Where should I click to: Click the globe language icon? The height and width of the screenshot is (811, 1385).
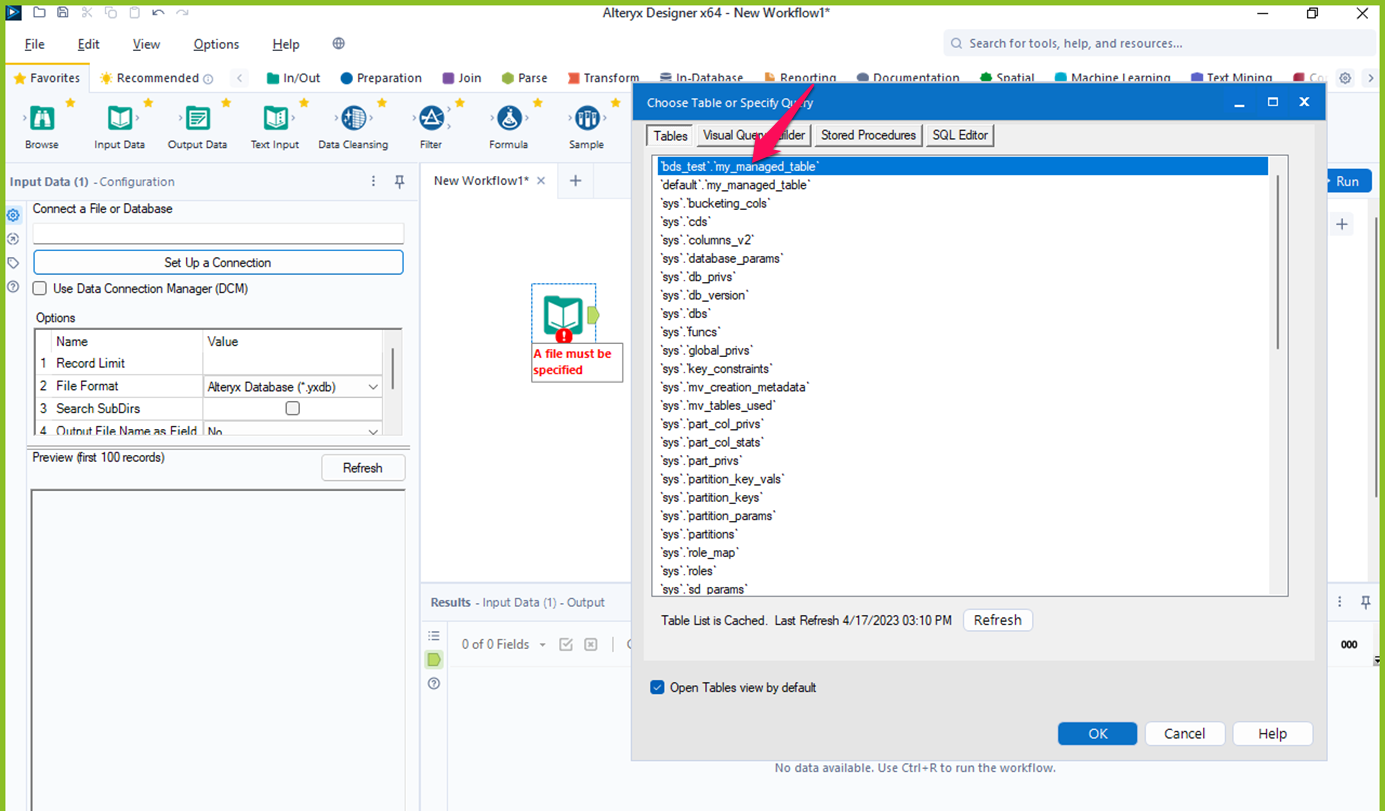[339, 44]
